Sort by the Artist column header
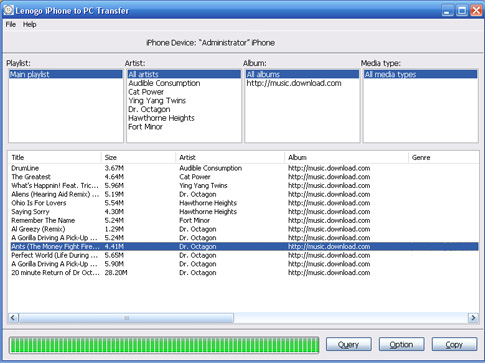The image size is (485, 363). tap(230, 157)
